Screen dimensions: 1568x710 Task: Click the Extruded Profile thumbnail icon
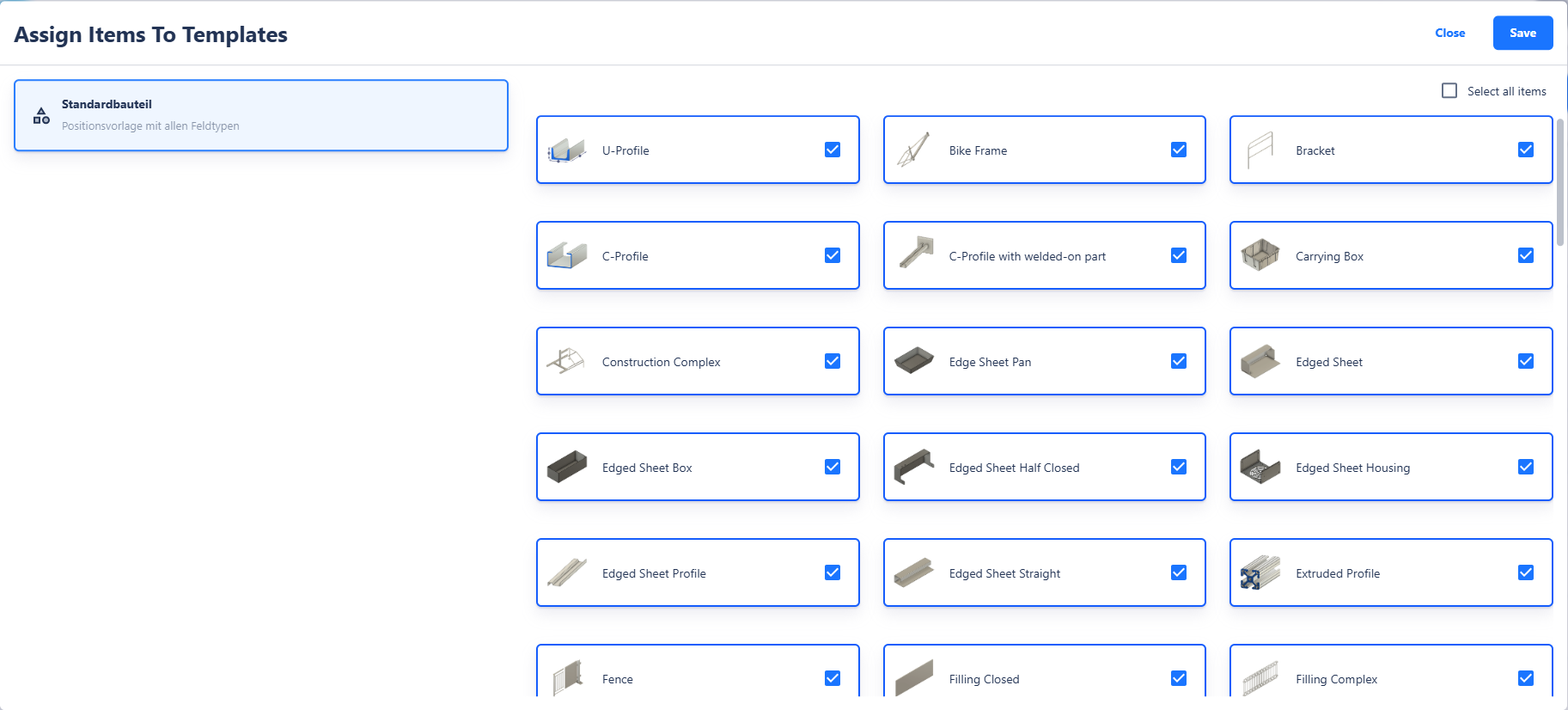(x=1260, y=572)
